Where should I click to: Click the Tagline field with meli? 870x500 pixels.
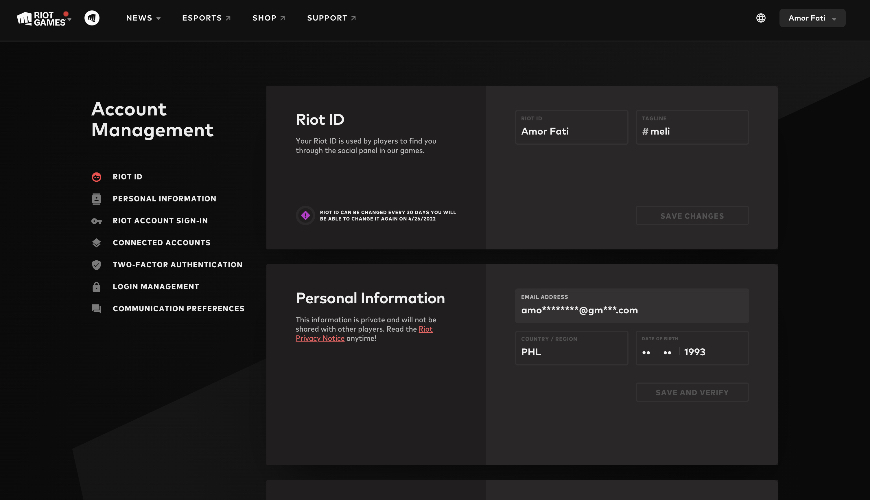(692, 127)
